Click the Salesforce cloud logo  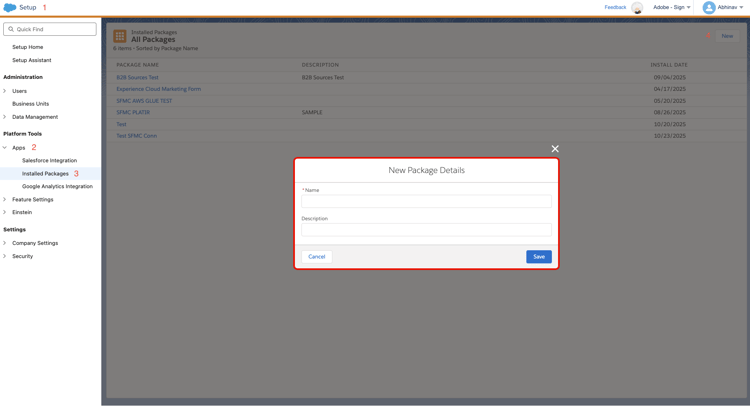[10, 8]
